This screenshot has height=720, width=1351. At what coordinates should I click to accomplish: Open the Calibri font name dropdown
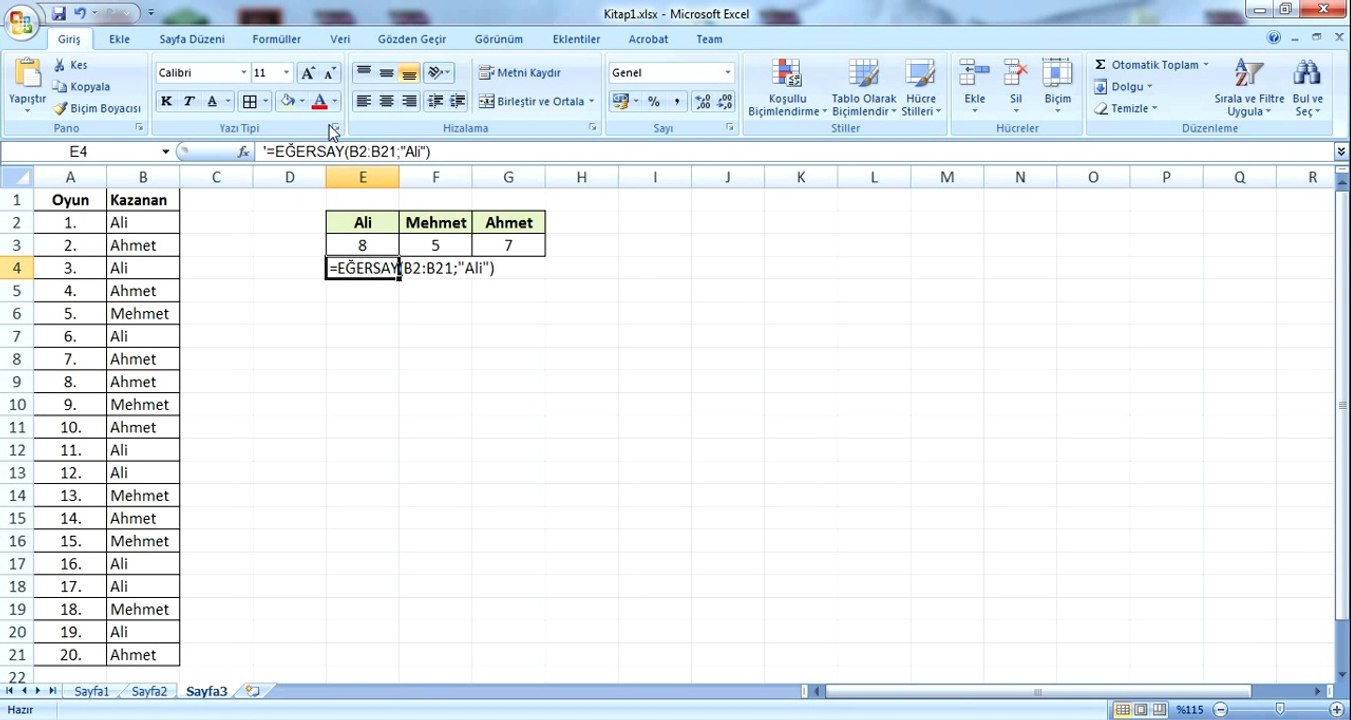coord(243,73)
